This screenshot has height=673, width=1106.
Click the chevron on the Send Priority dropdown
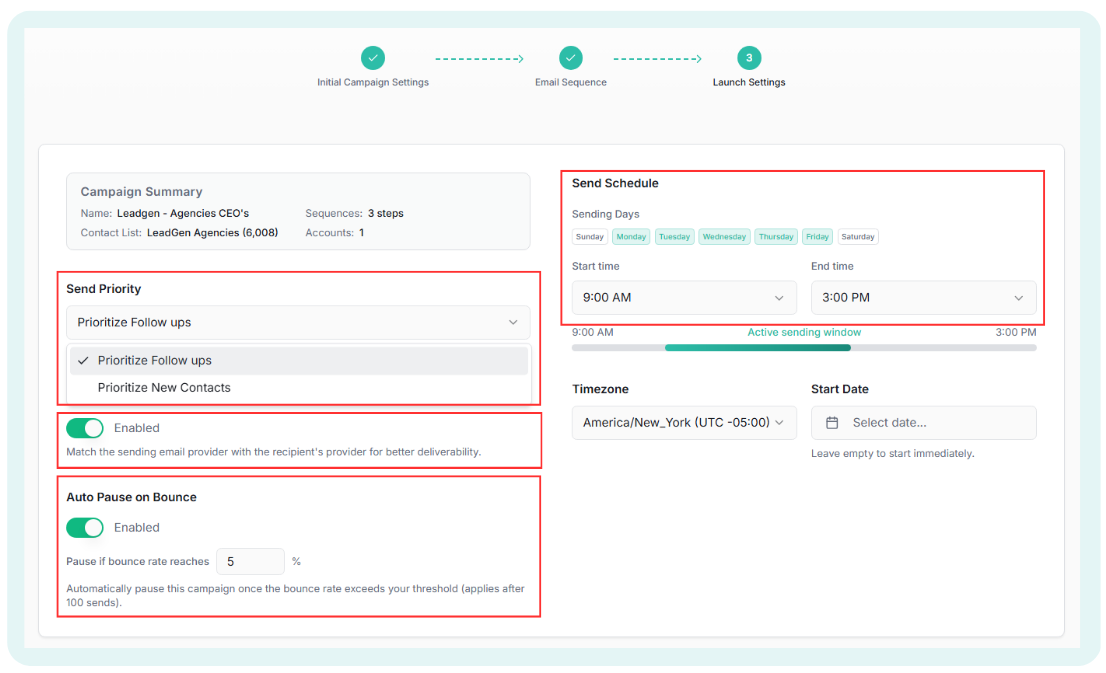point(514,322)
